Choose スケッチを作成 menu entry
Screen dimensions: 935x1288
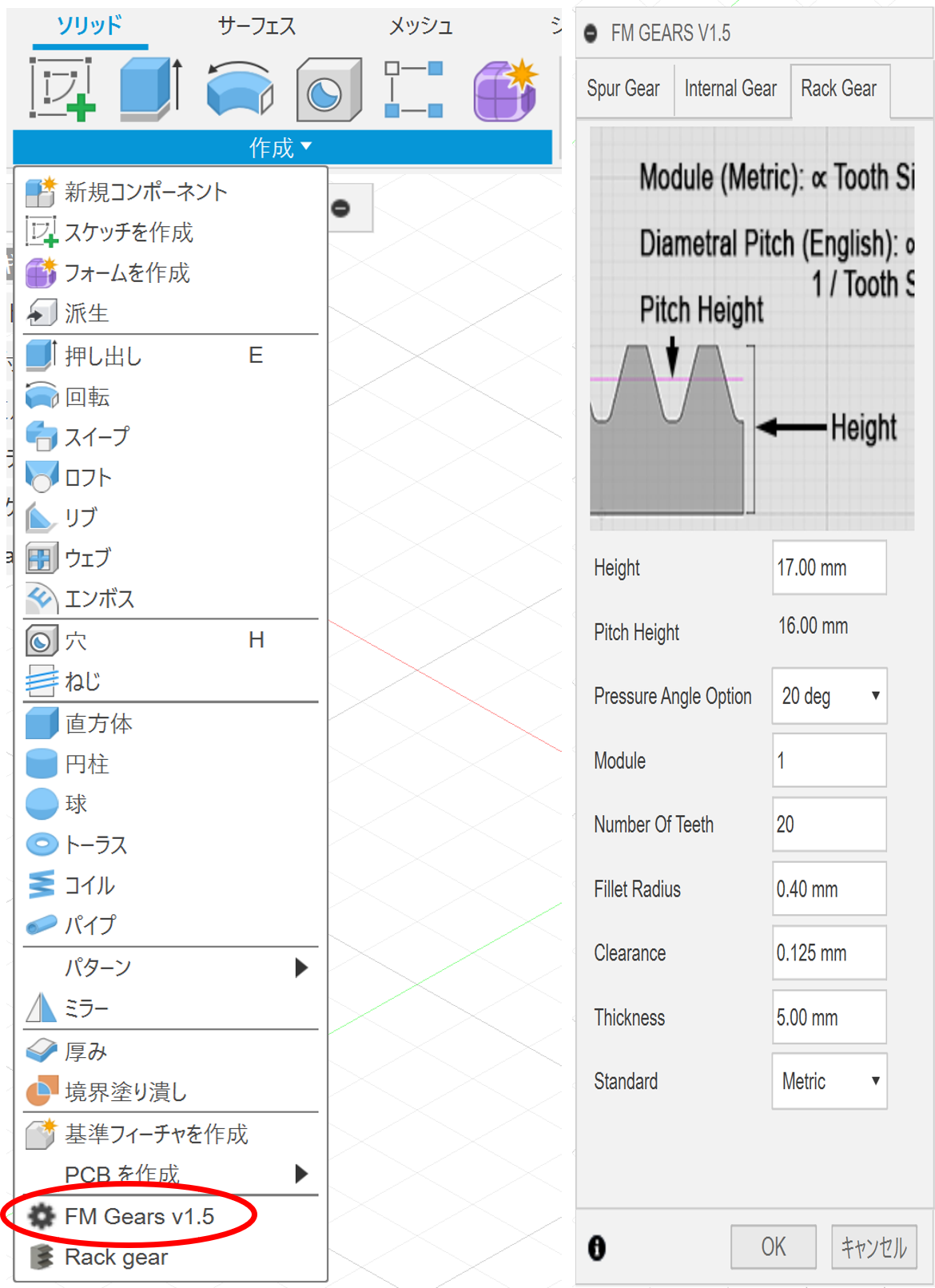tap(171, 233)
